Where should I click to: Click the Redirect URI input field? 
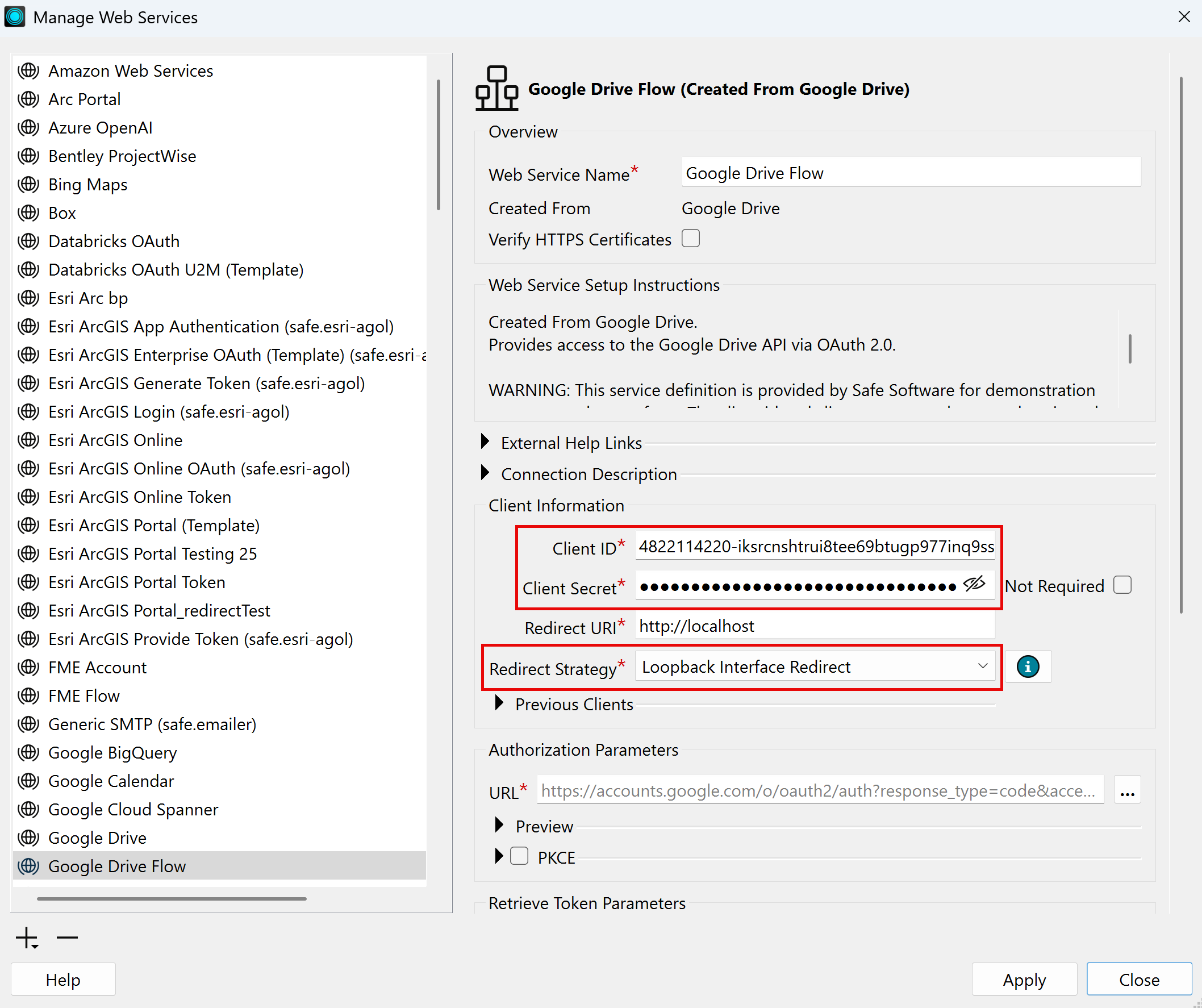coord(815,626)
